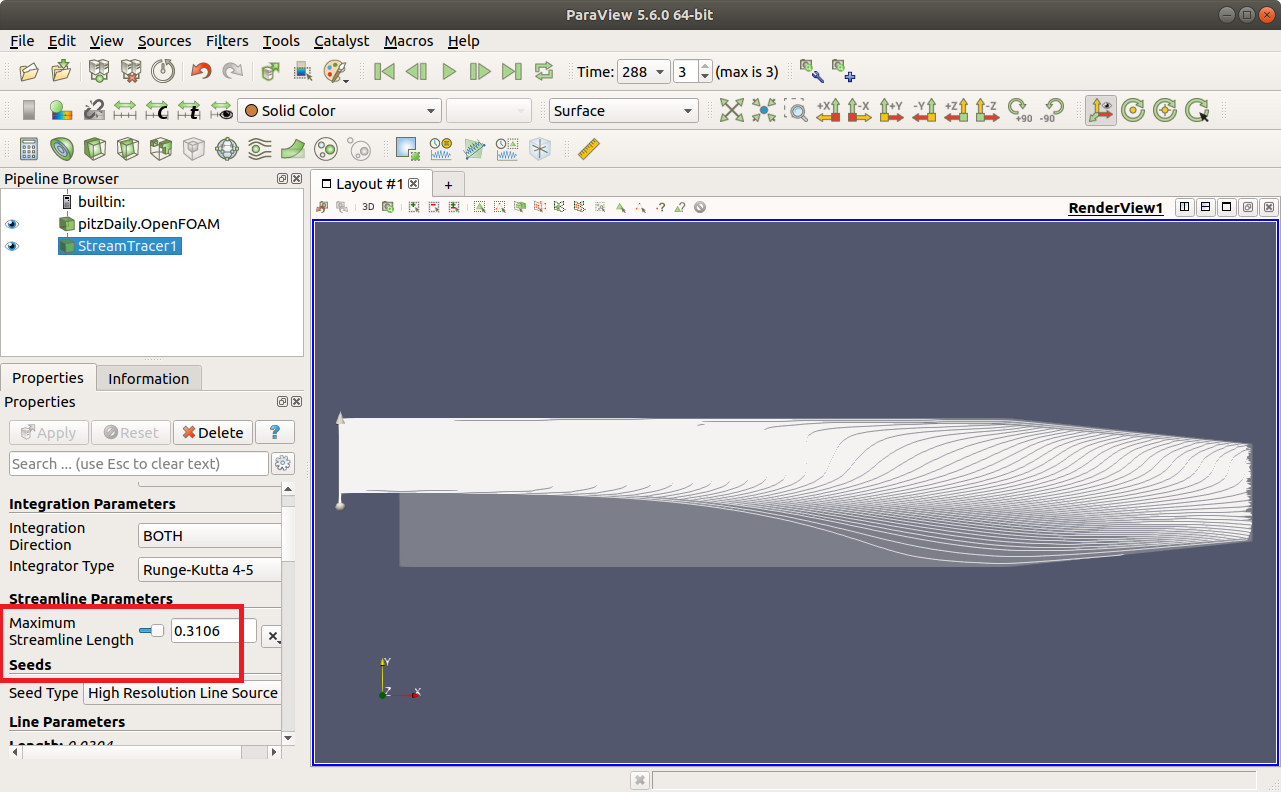The height and width of the screenshot is (792, 1281).
Task: Toggle visibility eye of StreamTracer1
Action: 13,246
